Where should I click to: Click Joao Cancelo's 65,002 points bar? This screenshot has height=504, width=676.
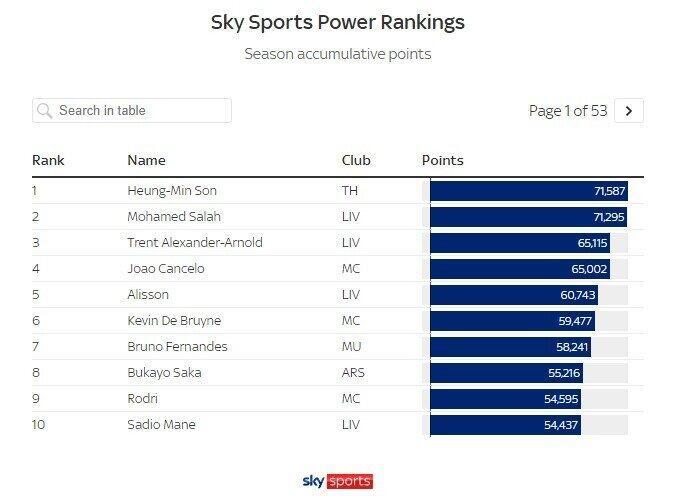520,269
